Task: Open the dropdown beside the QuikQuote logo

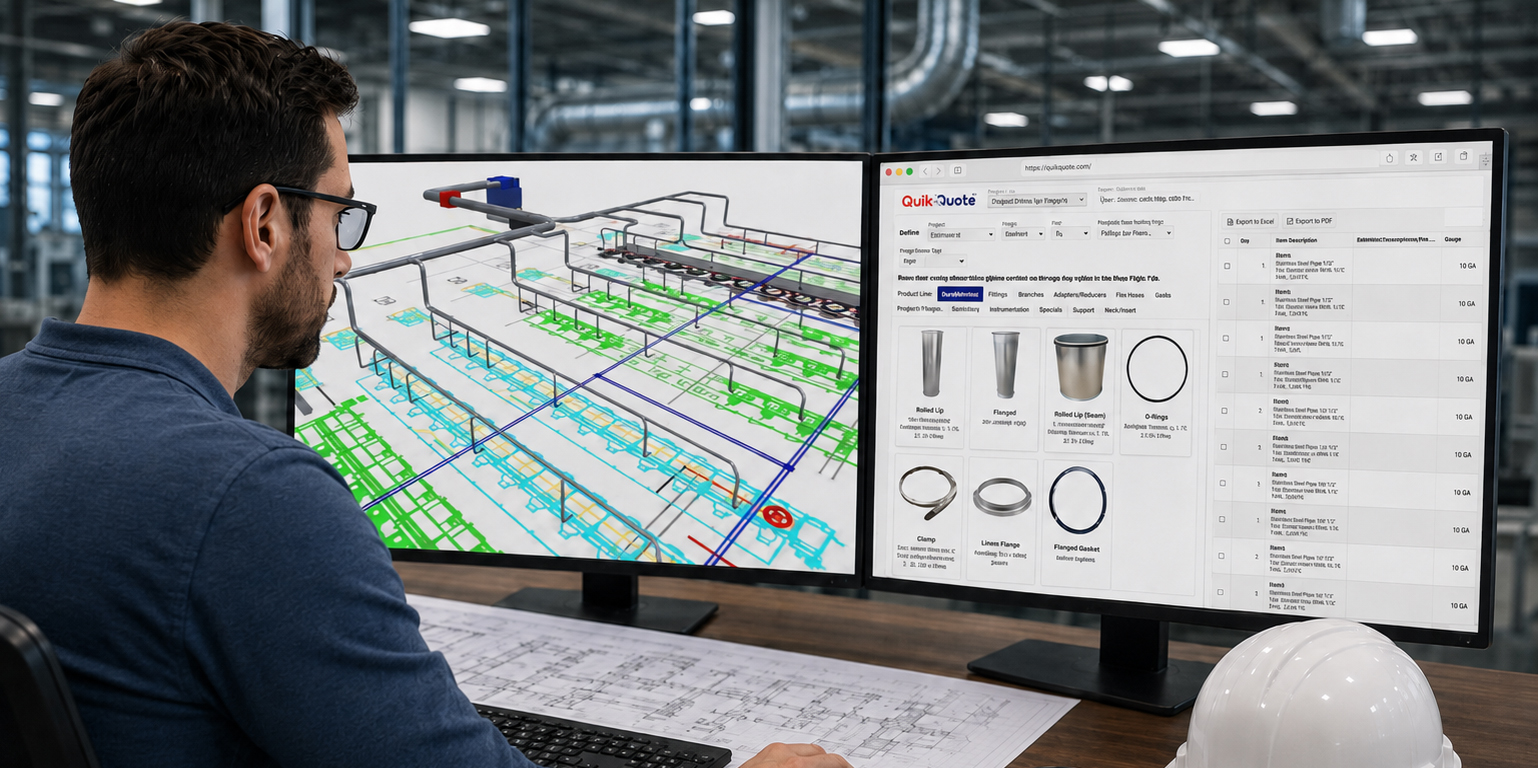Action: tap(1036, 200)
